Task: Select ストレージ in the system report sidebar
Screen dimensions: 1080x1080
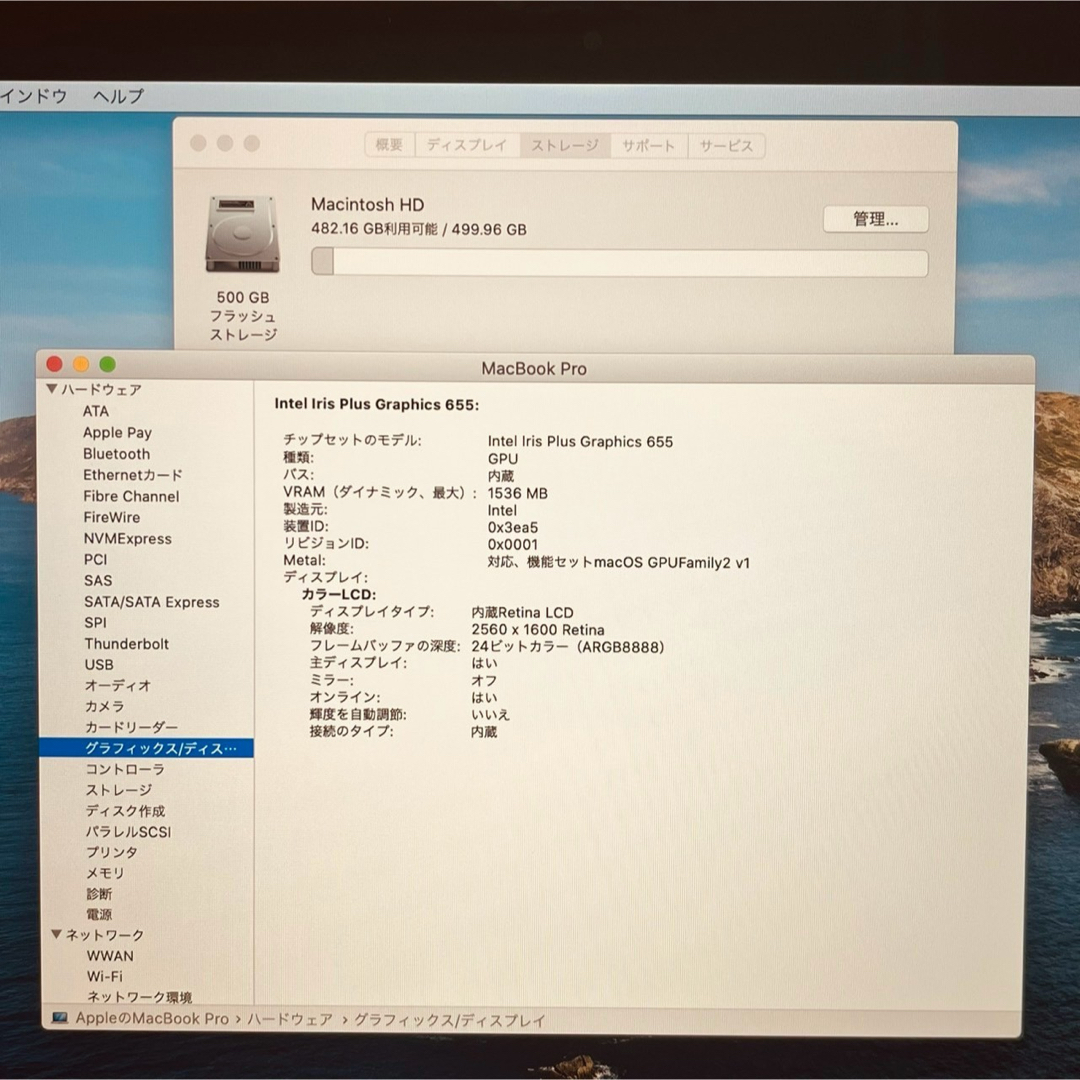Action: (x=118, y=790)
